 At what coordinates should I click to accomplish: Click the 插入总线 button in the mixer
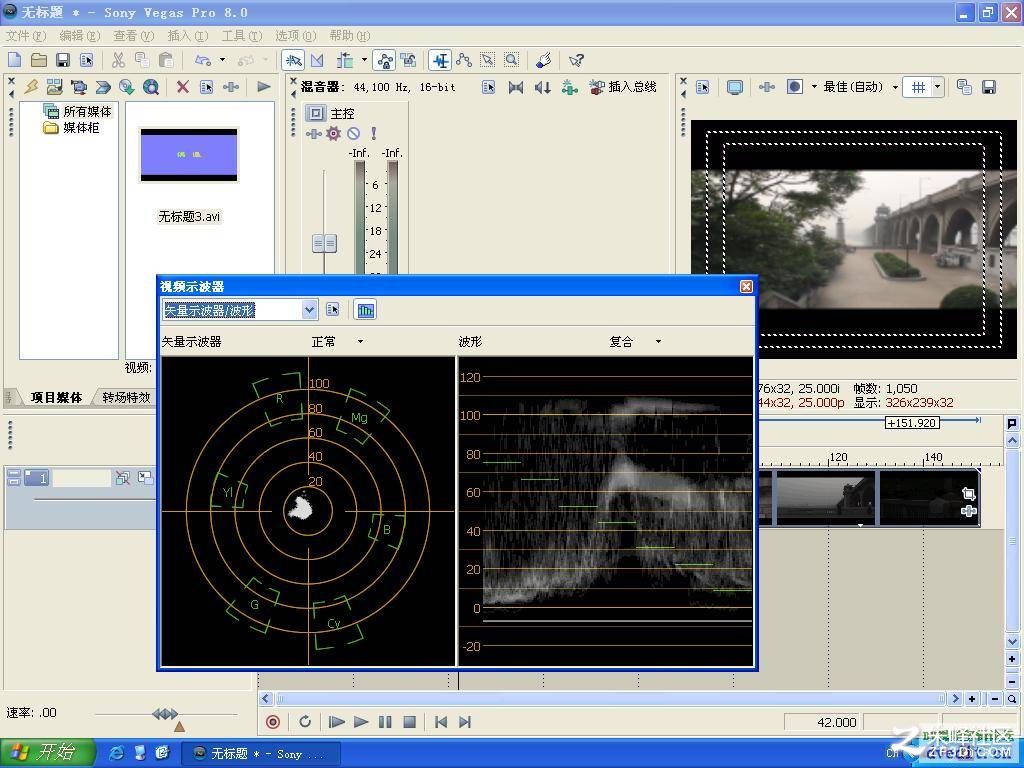(623, 87)
